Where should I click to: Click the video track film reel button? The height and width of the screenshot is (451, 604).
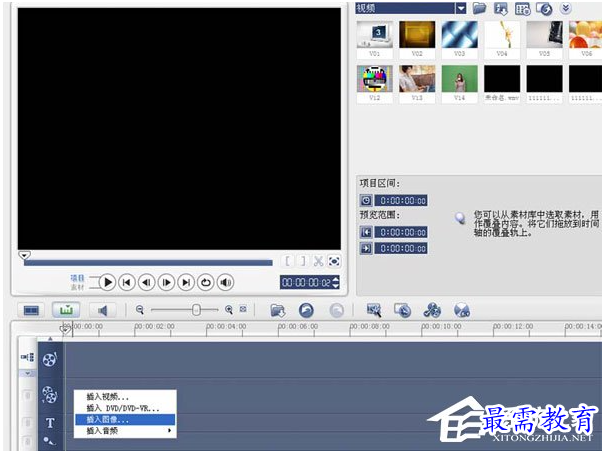pos(50,359)
